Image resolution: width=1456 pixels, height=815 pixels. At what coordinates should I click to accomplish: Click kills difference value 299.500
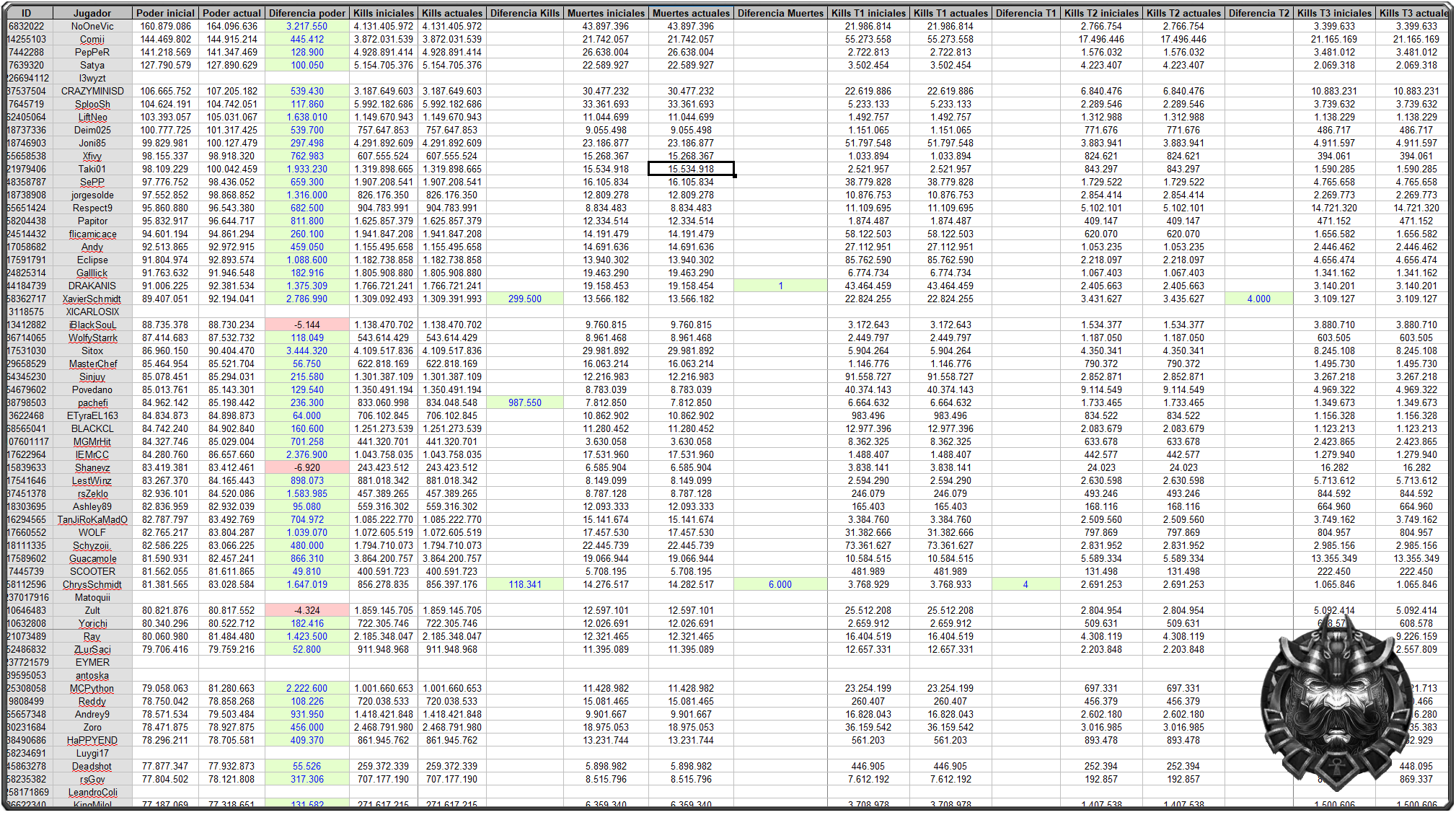525,299
